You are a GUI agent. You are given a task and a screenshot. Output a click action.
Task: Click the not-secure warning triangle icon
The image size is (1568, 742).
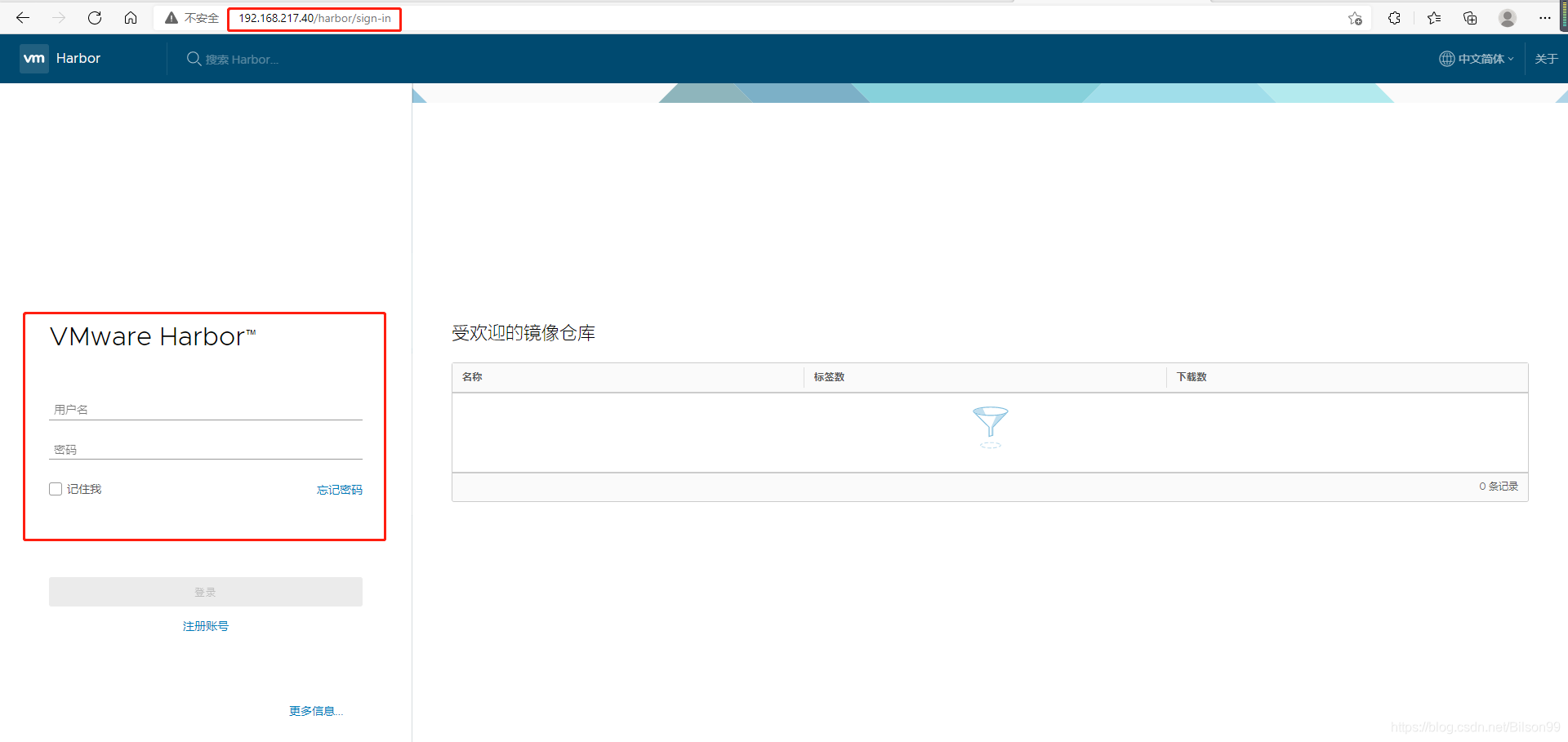click(x=171, y=18)
